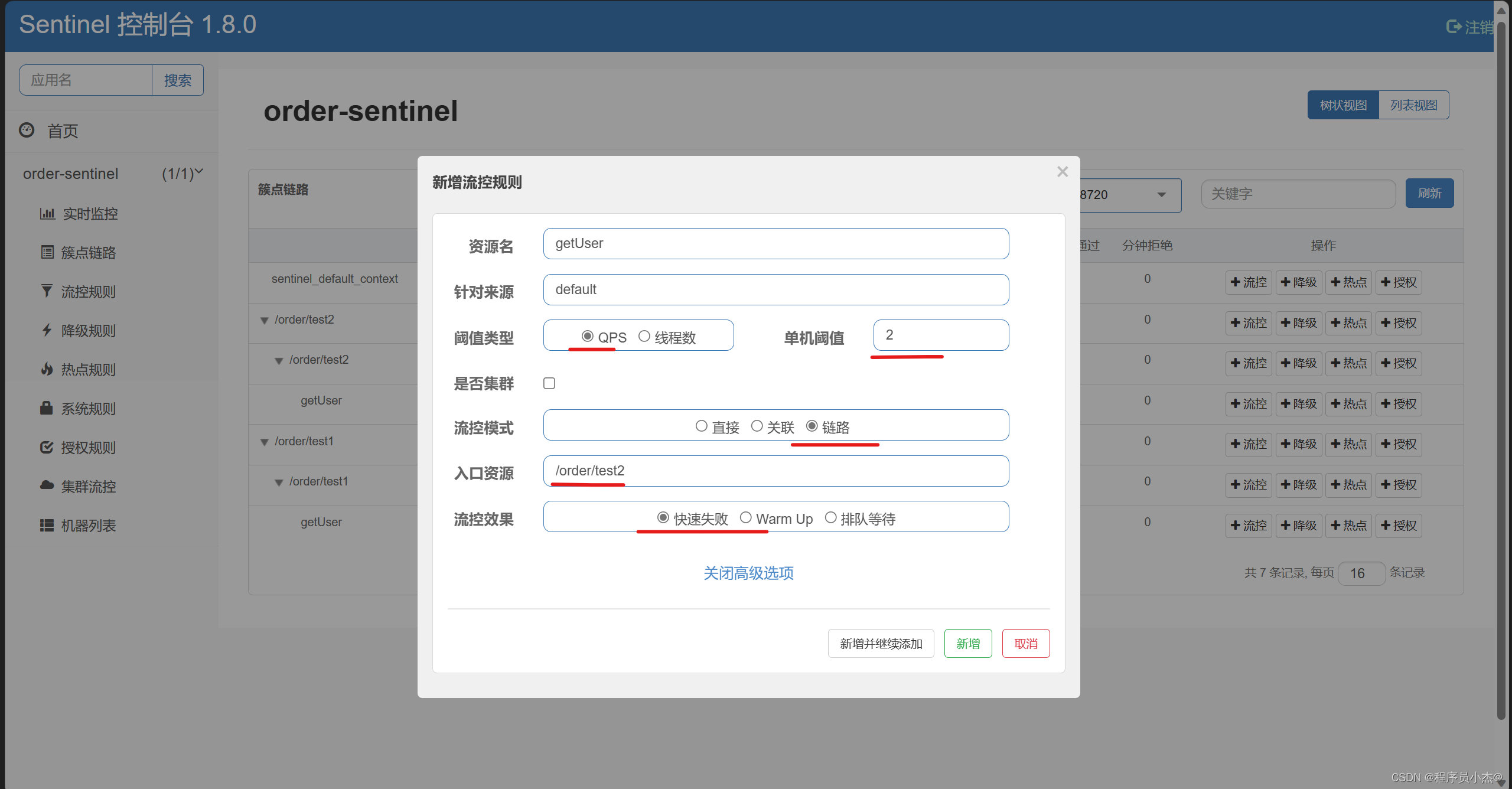Click the 搜索 button beside app name

point(178,80)
